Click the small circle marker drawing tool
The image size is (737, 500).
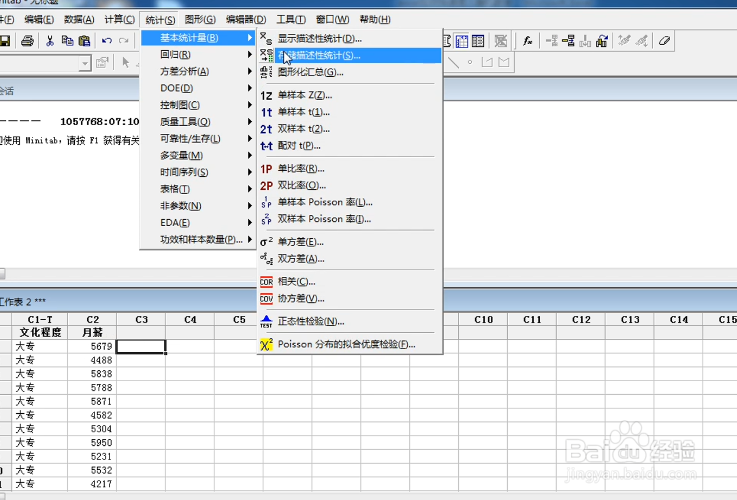tap(470, 62)
